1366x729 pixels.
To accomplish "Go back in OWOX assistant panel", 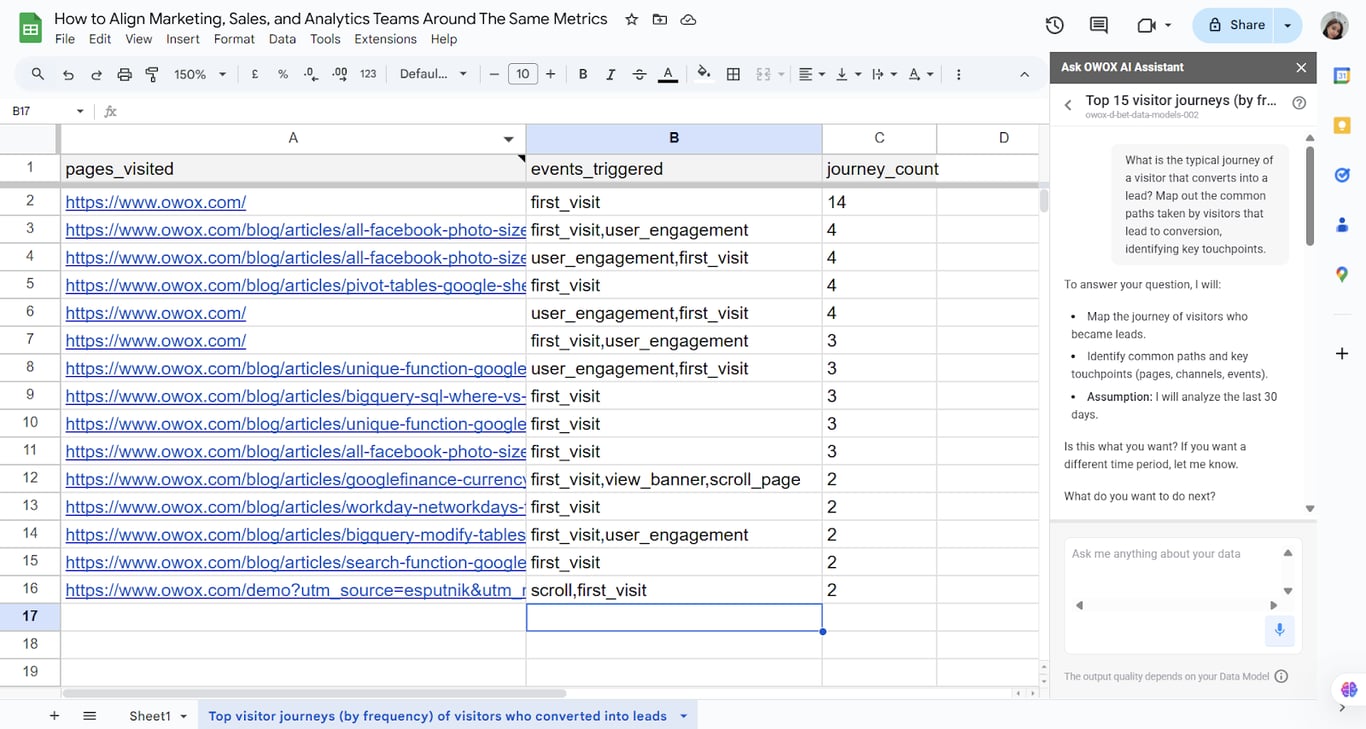I will pos(1068,104).
